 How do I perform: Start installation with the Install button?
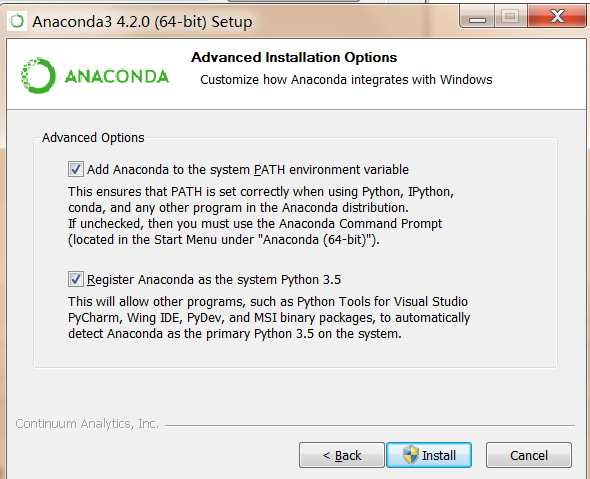(429, 455)
